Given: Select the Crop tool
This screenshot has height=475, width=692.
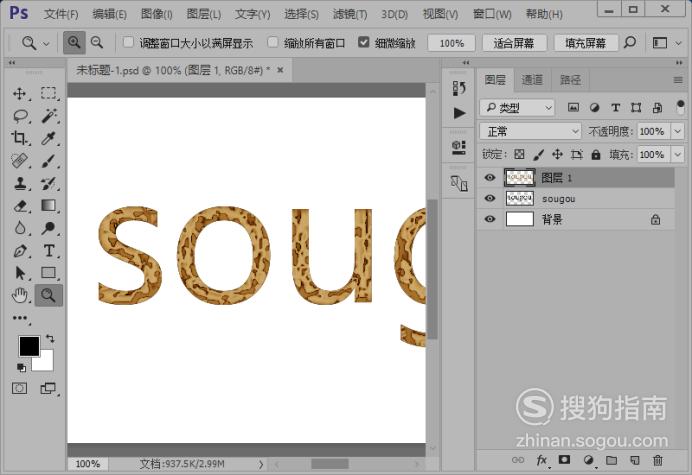Looking at the screenshot, I should point(19,138).
